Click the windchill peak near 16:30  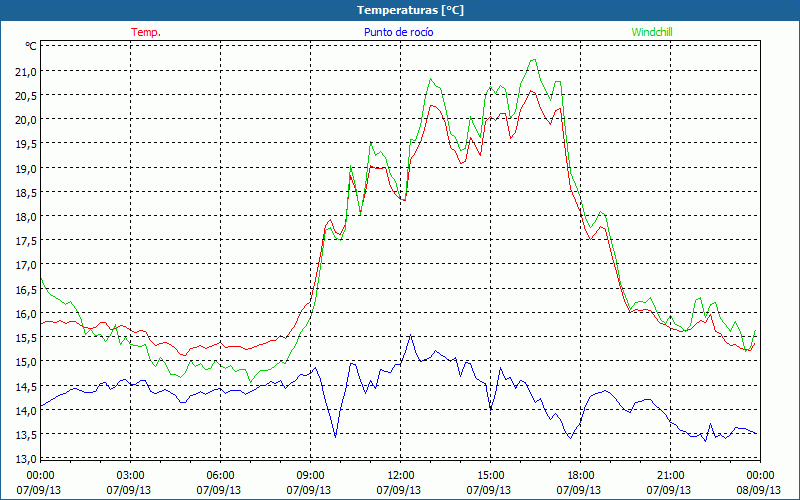tap(534, 60)
